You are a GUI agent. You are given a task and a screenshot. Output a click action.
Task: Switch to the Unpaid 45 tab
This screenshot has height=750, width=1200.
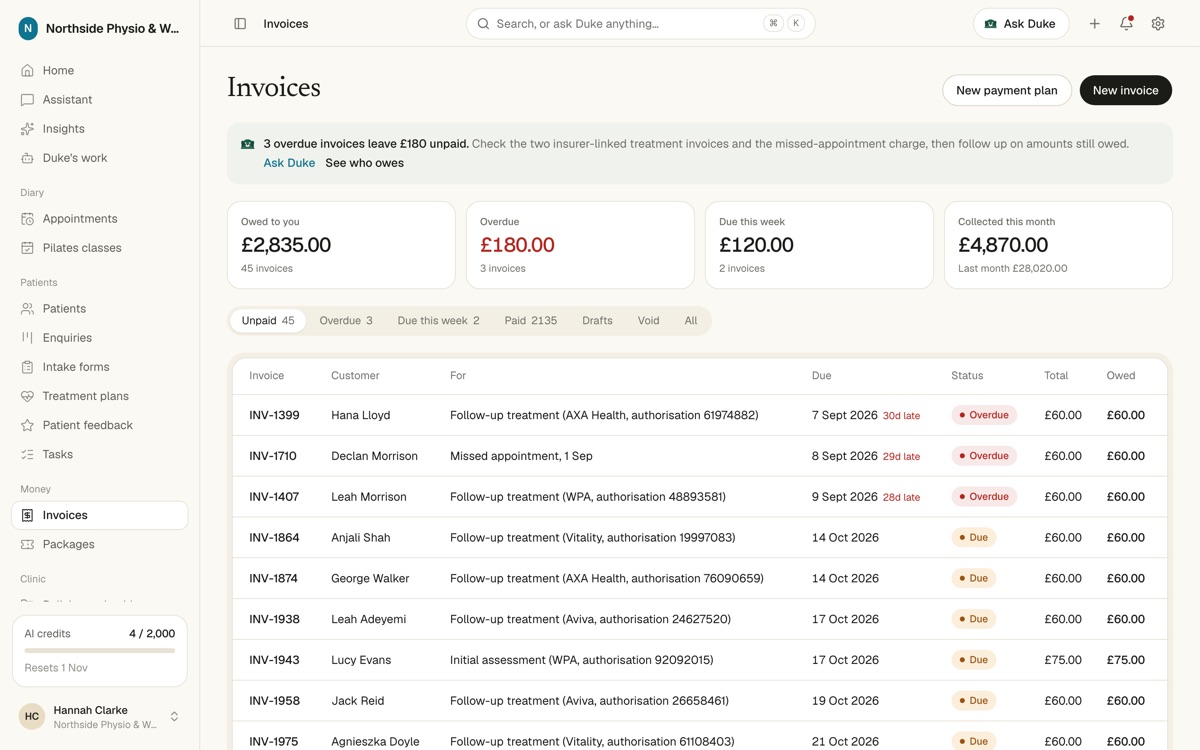[268, 321]
